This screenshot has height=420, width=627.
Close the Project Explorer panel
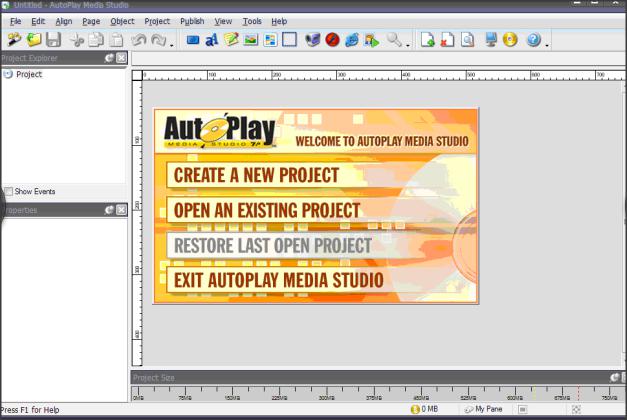[x=122, y=58]
